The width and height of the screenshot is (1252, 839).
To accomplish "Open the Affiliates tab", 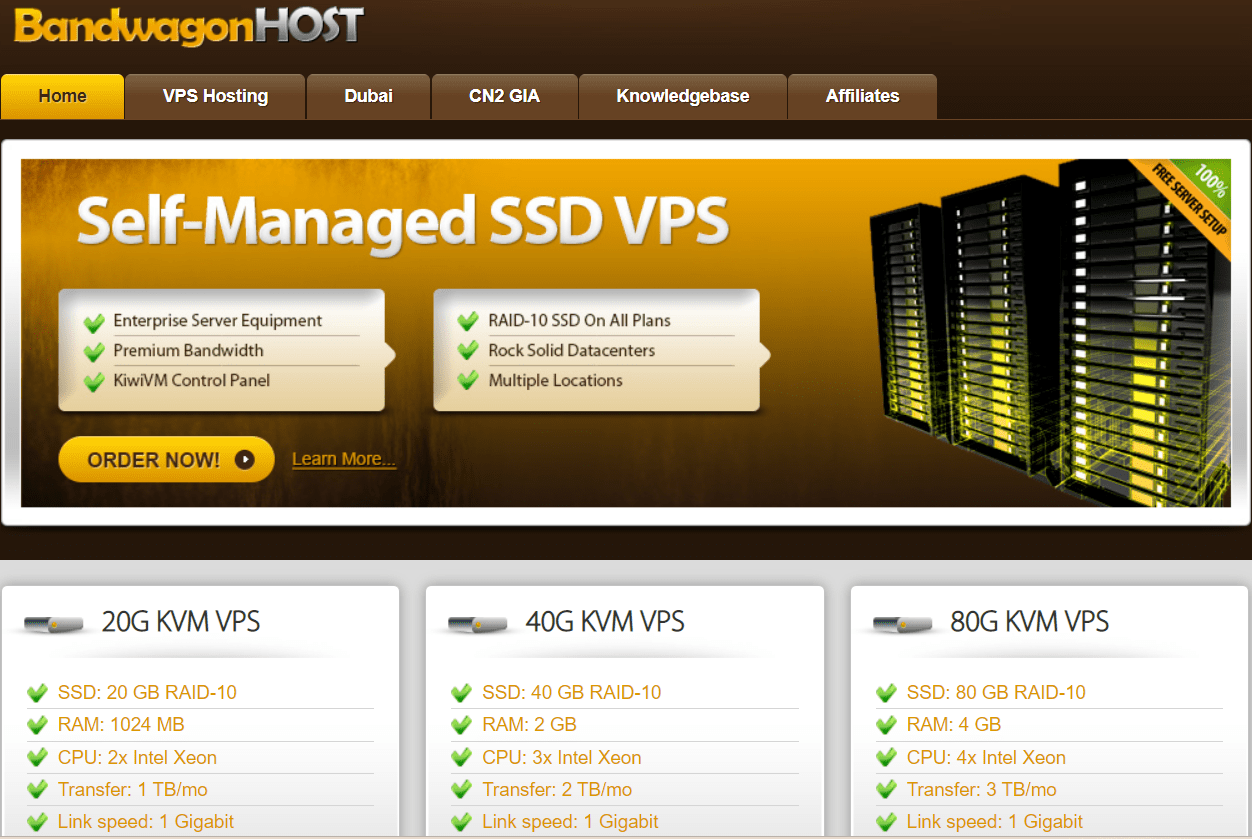I will click(862, 96).
